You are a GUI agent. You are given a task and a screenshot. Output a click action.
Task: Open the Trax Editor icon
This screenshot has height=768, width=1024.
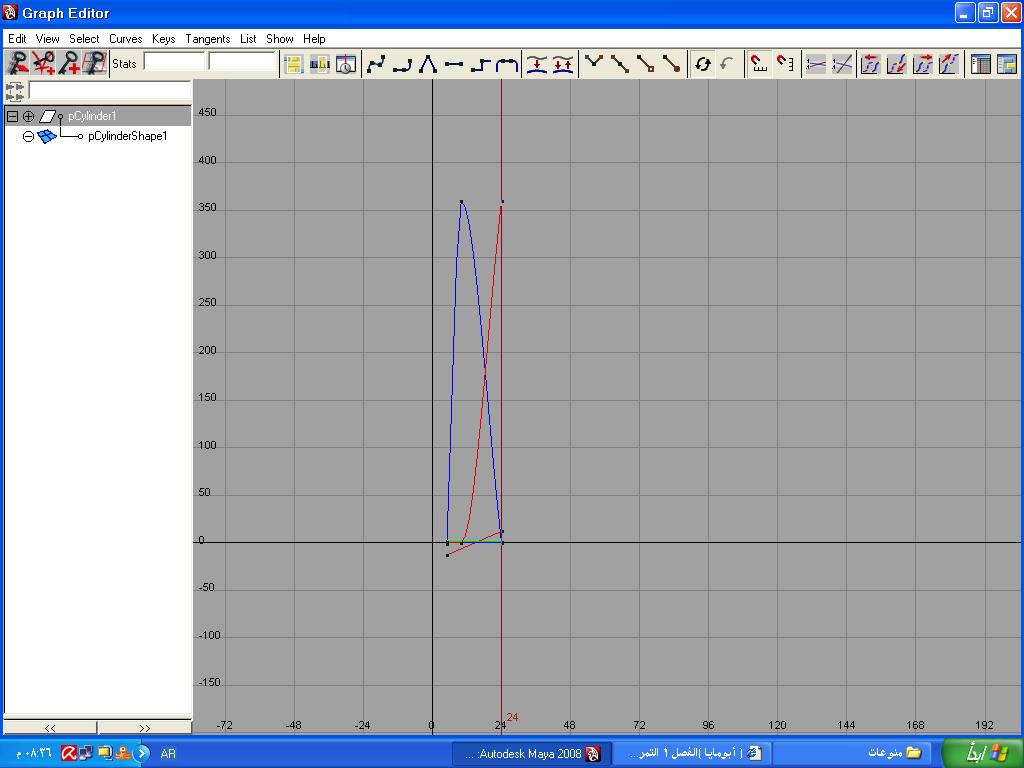pos(1006,64)
